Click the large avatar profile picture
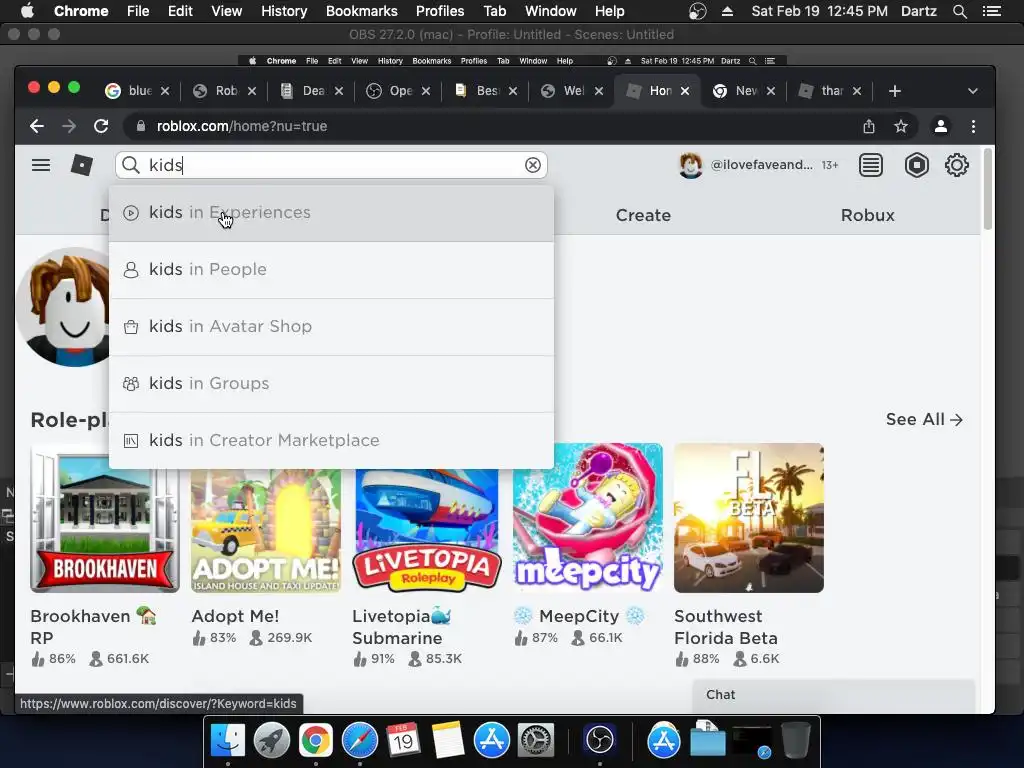 coord(63,307)
